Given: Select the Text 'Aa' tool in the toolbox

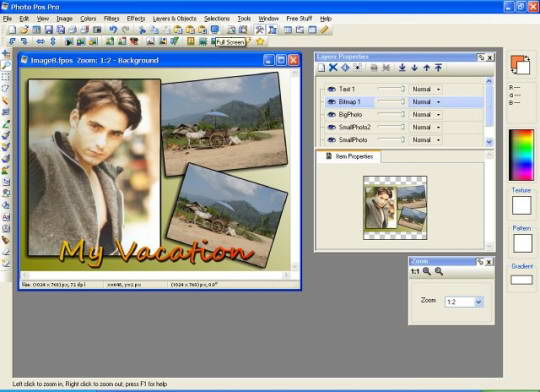Looking at the screenshot, I should [x=6, y=217].
